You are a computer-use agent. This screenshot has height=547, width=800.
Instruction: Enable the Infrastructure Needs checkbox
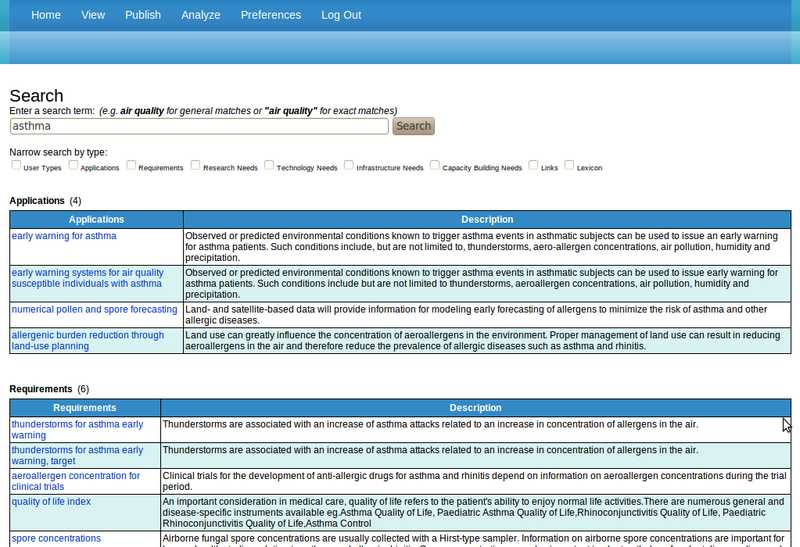[x=348, y=165]
